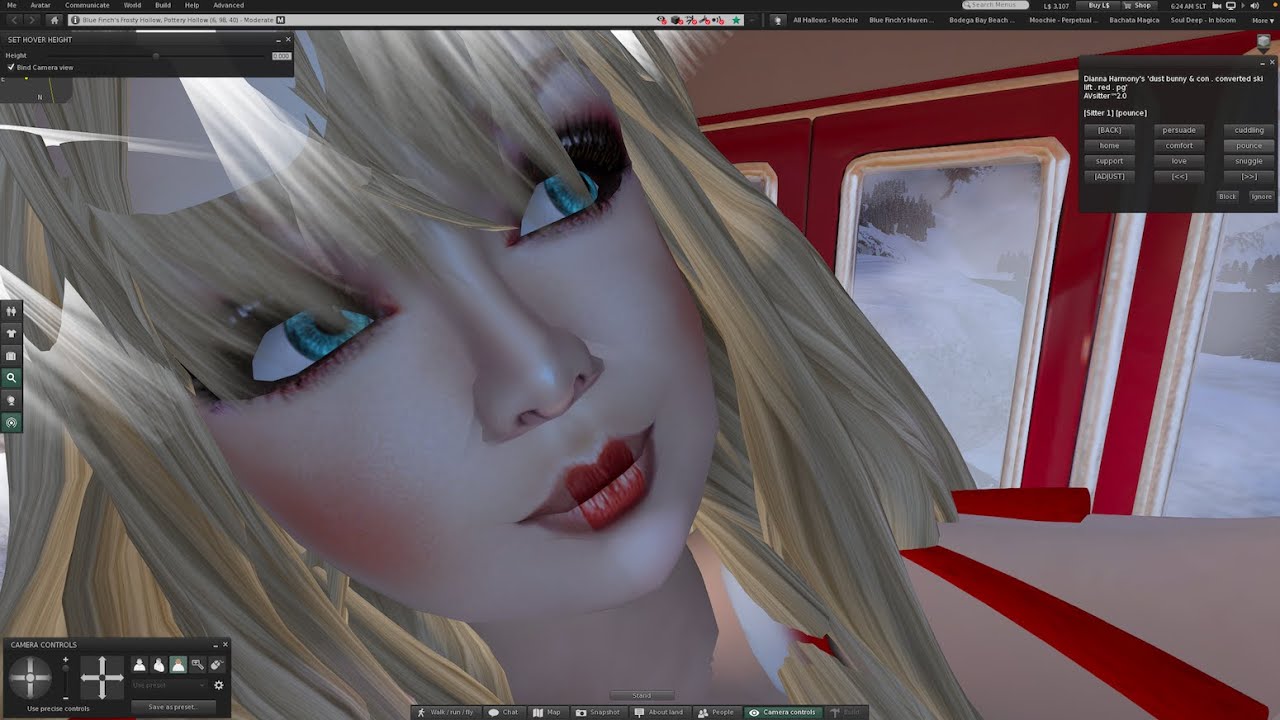This screenshot has height=720, width=1280.
Task: Select the love animation button
Action: click(x=1179, y=161)
